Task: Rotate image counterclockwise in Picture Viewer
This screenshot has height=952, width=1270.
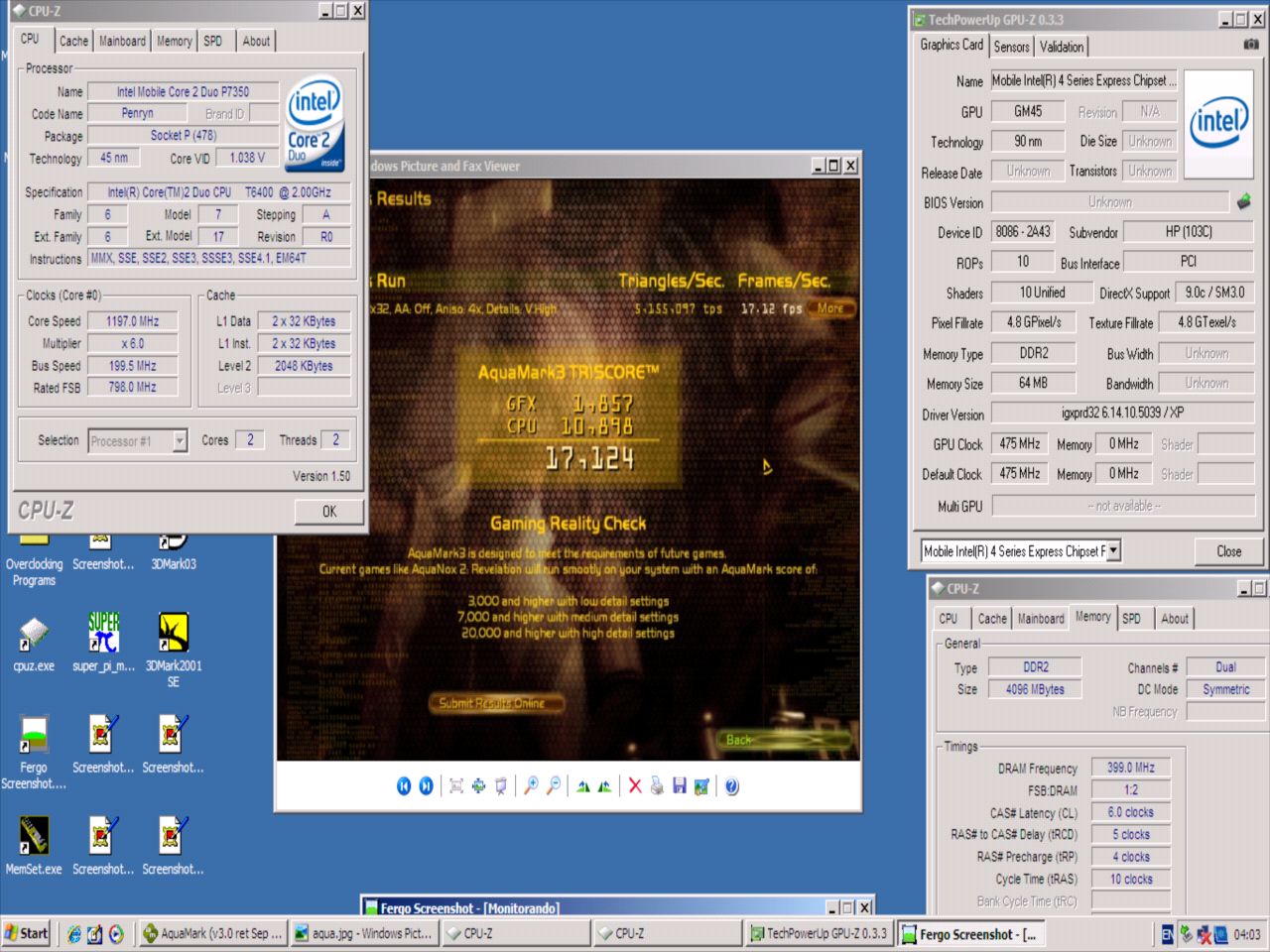Action: [x=604, y=786]
